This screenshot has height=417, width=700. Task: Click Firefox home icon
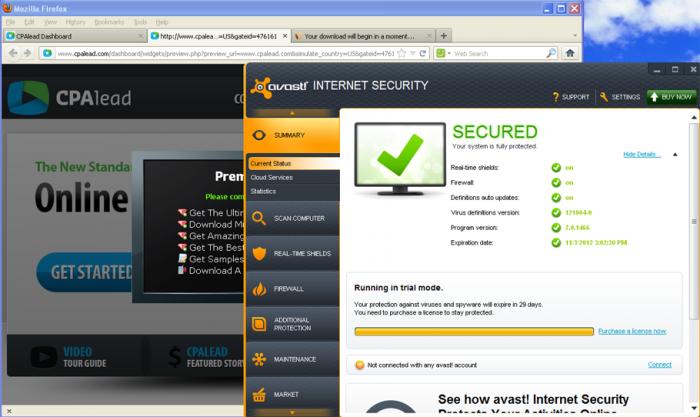[570, 53]
